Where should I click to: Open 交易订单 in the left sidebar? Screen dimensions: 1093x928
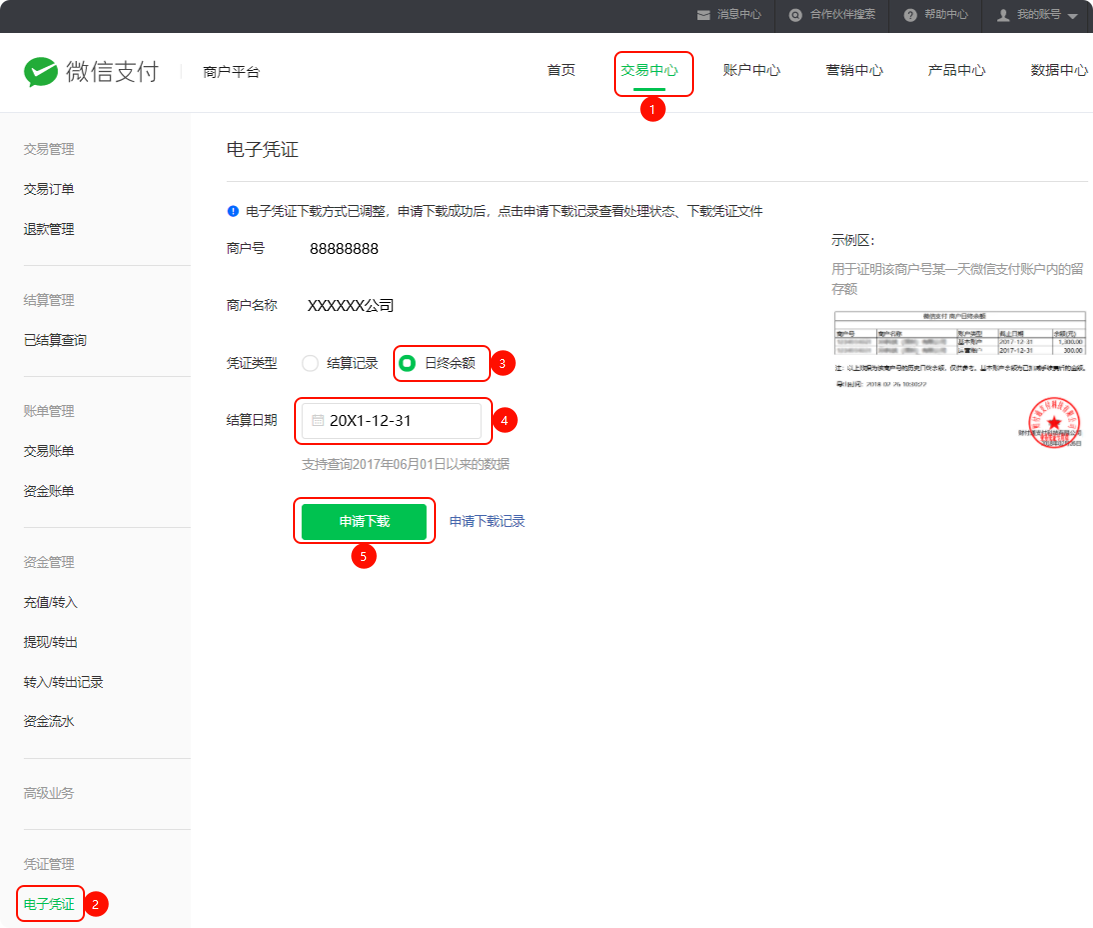click(49, 189)
